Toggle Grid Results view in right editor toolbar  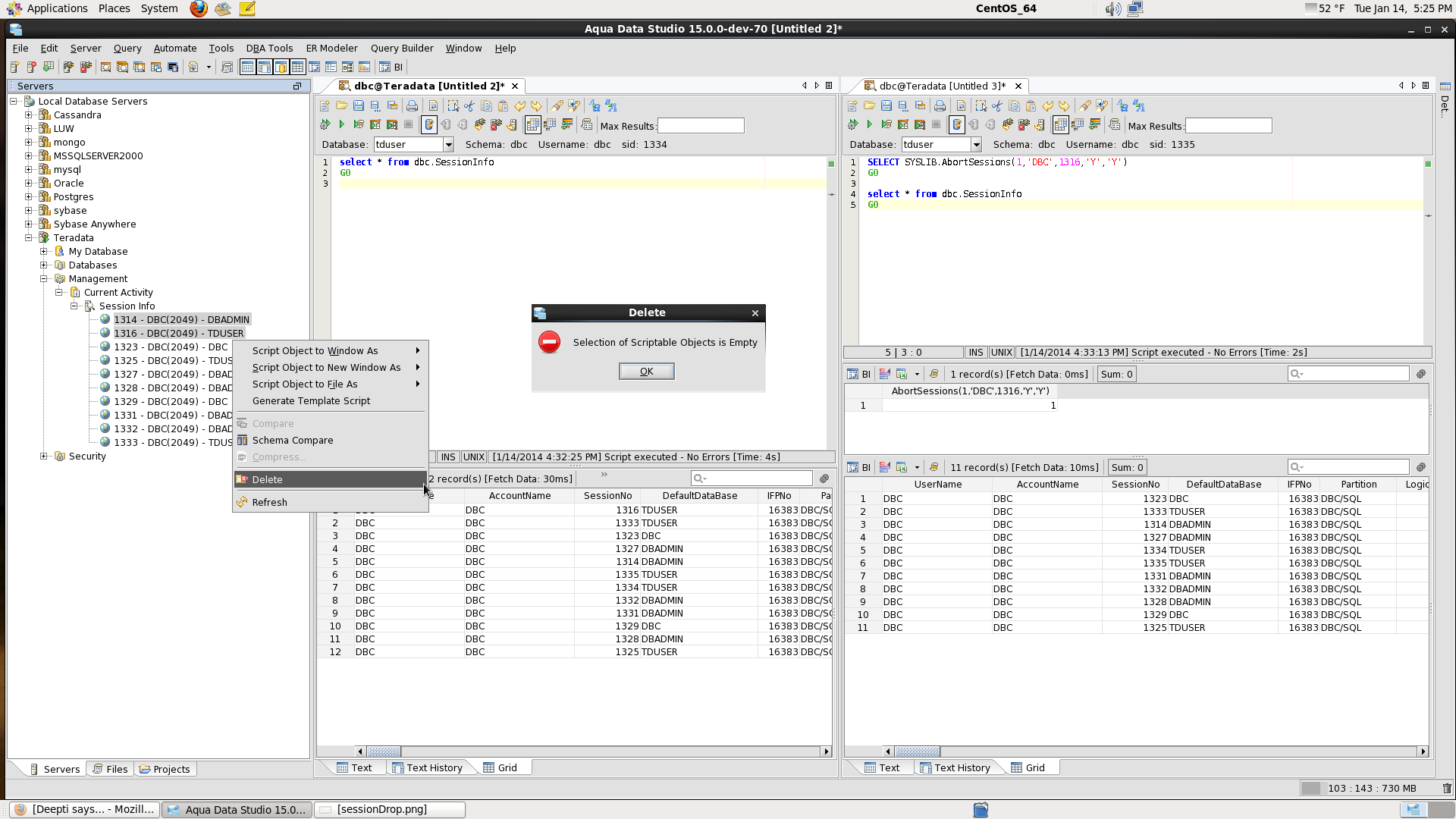coord(1060,124)
